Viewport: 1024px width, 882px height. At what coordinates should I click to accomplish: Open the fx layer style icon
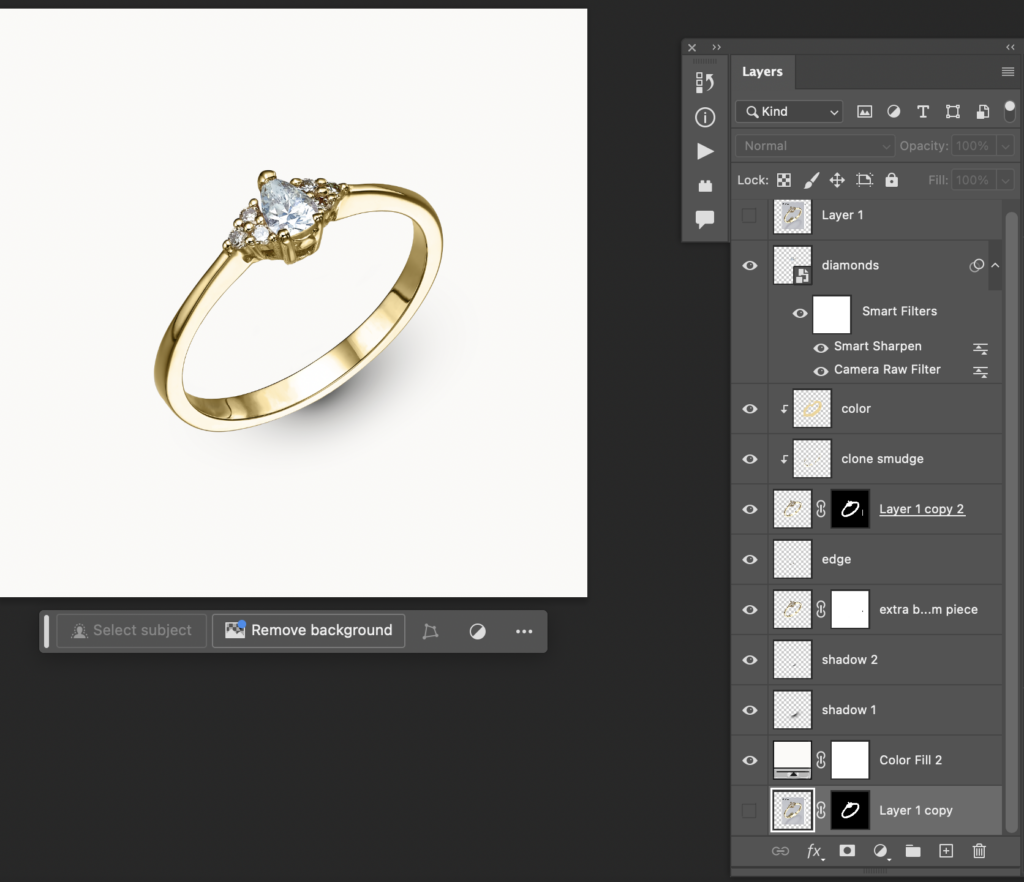point(815,852)
